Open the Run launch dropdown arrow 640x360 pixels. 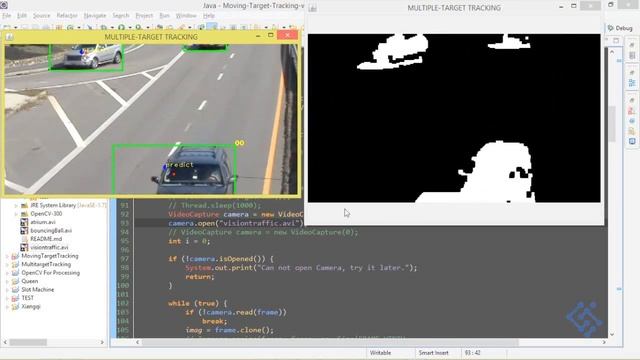point(130,28)
